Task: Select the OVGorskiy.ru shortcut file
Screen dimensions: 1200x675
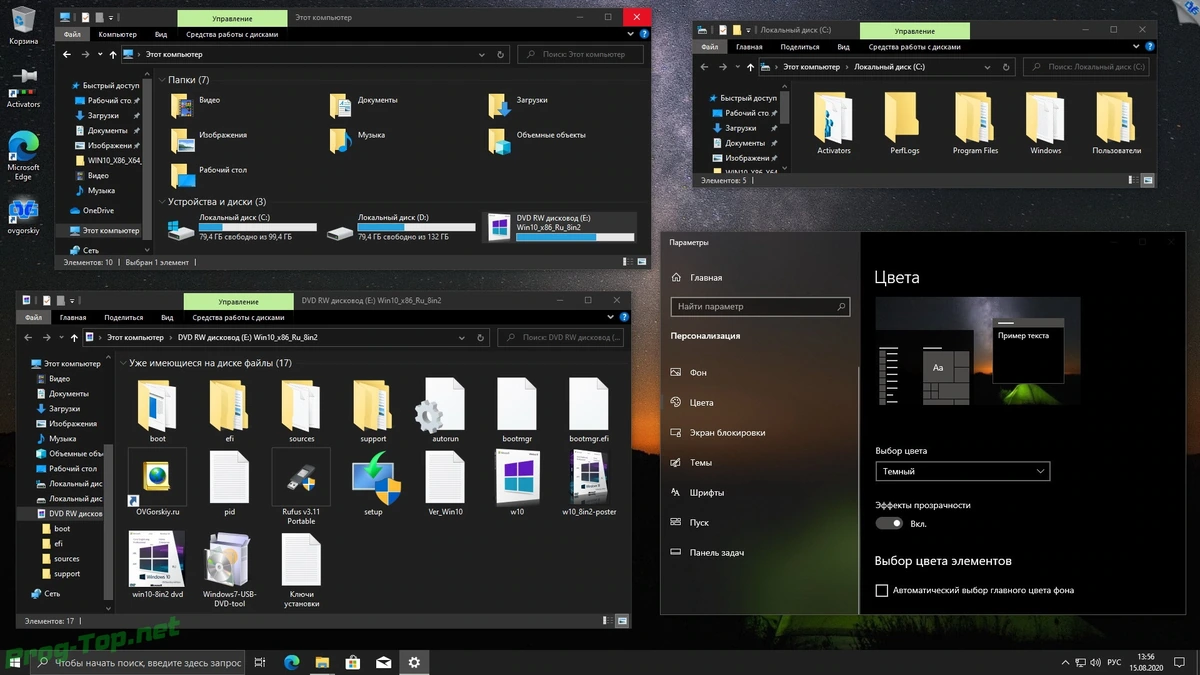Action: point(157,483)
